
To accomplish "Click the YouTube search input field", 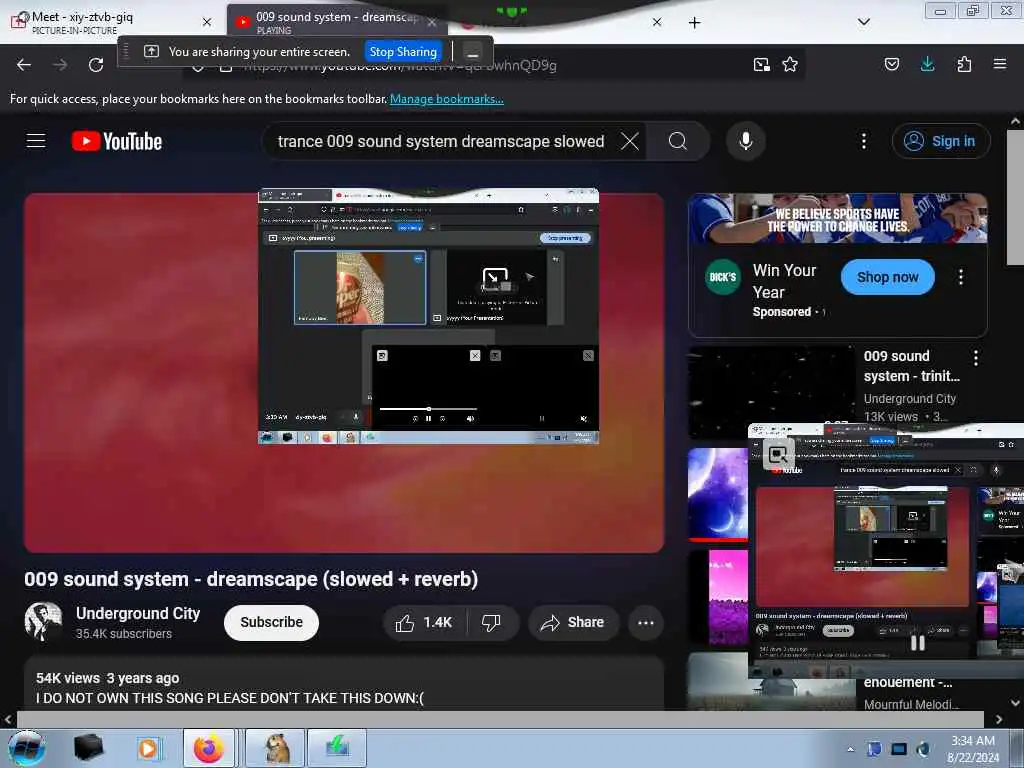I will [441, 141].
